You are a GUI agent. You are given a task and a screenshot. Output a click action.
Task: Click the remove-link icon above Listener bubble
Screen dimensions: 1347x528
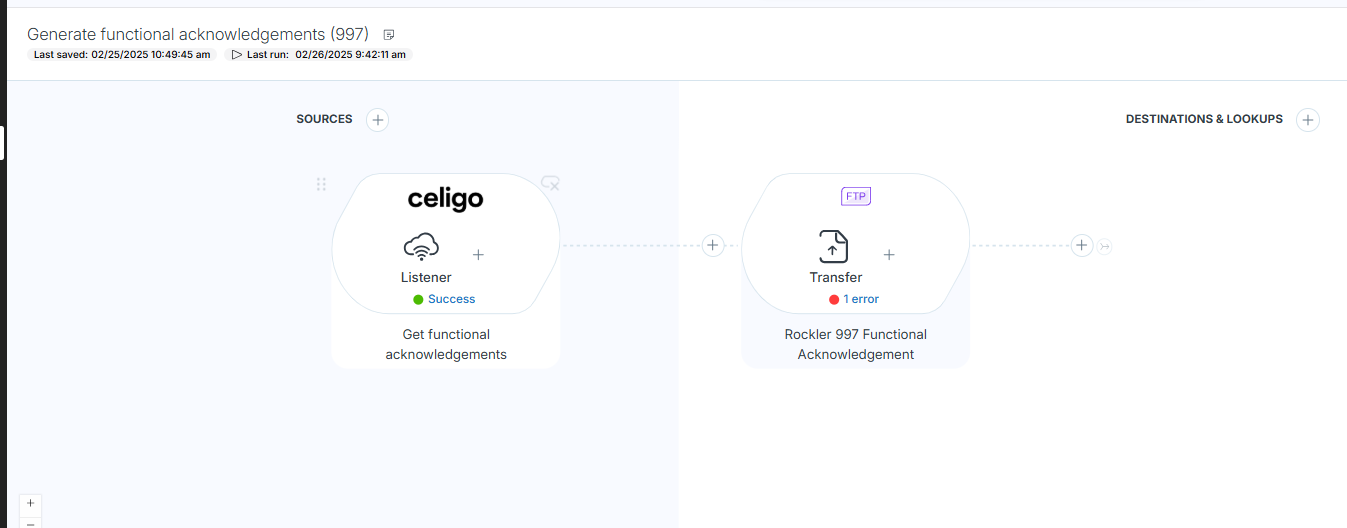point(550,183)
